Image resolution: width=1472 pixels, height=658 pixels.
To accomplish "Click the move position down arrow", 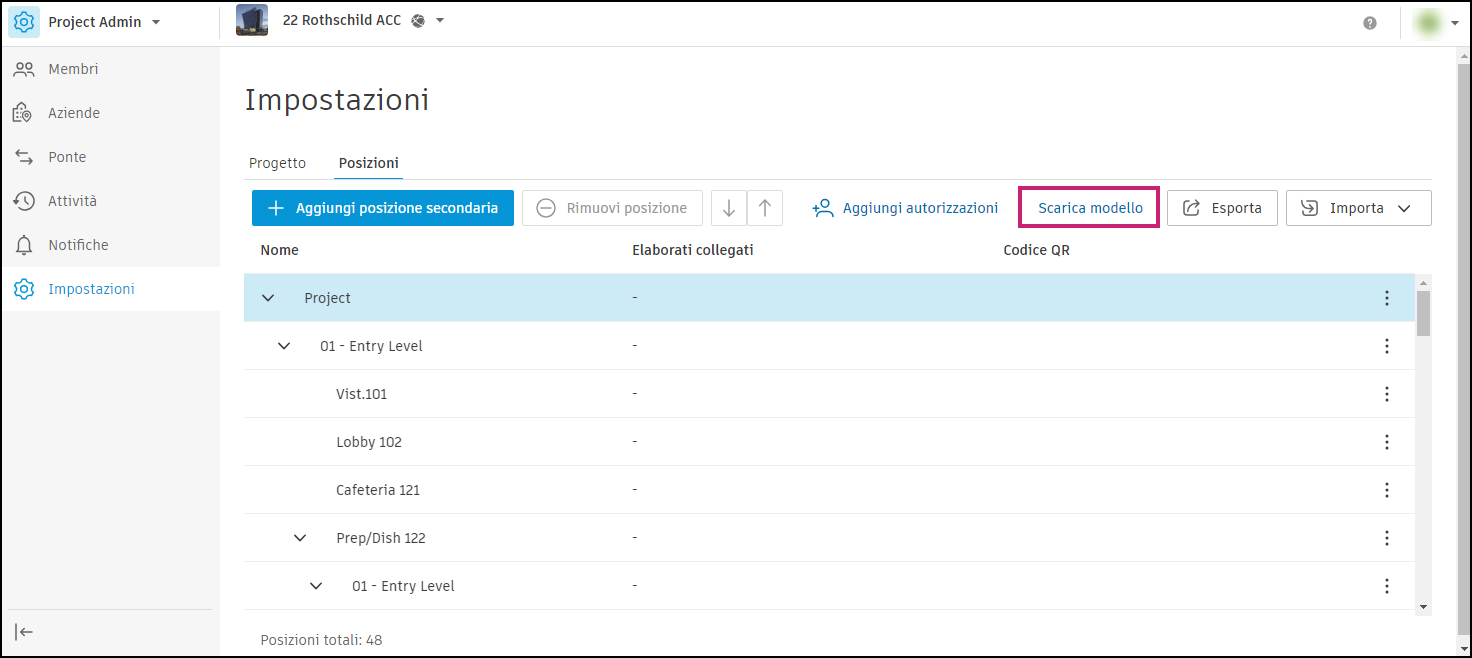I will pyautogui.click(x=729, y=208).
